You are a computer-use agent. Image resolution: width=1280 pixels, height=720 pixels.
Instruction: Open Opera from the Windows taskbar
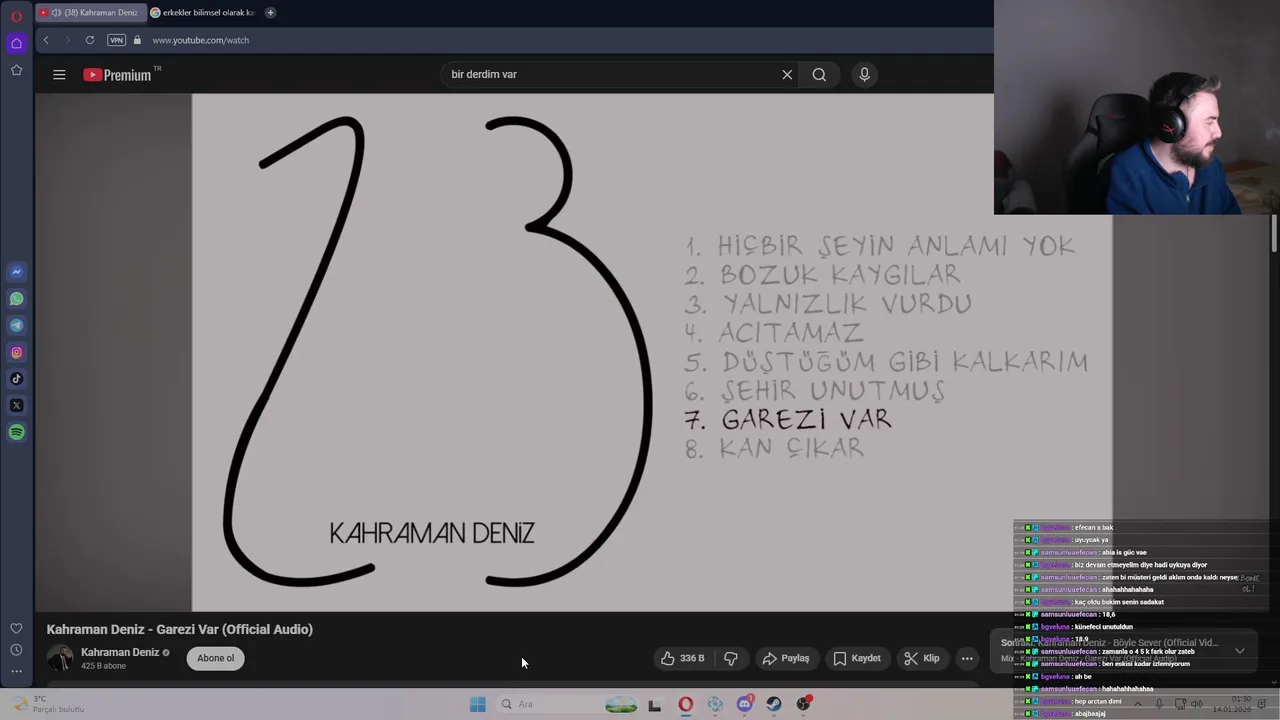[x=686, y=704]
